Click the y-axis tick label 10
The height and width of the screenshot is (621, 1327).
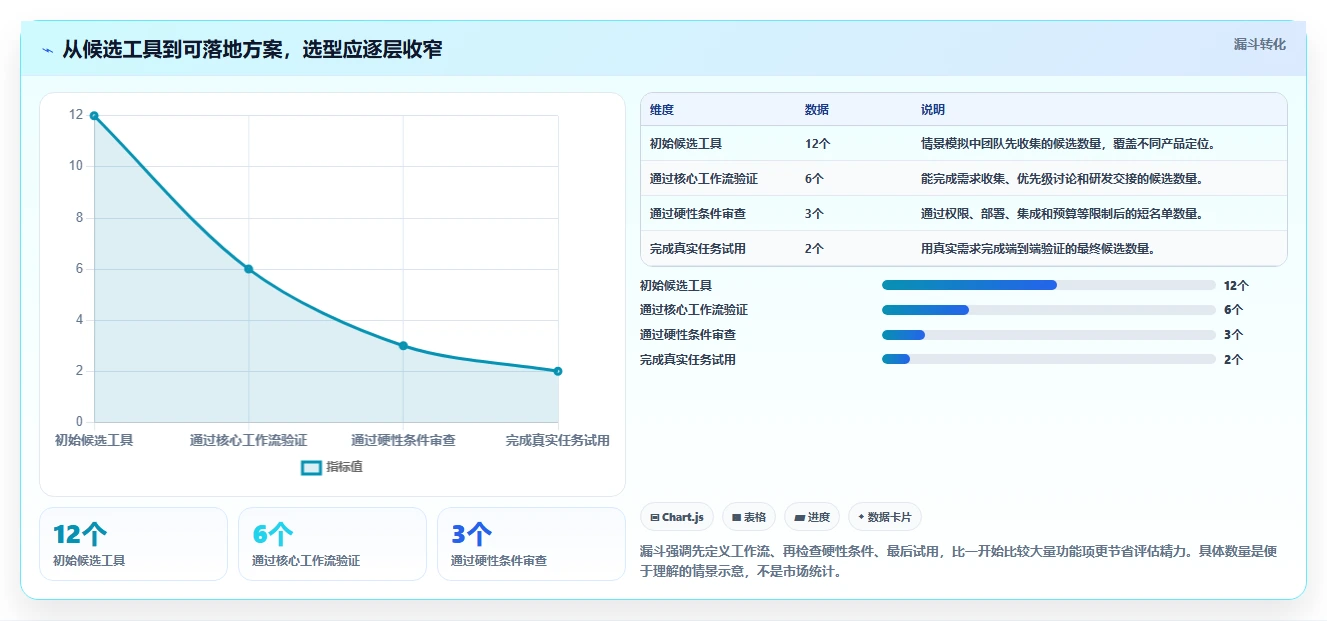(x=76, y=166)
